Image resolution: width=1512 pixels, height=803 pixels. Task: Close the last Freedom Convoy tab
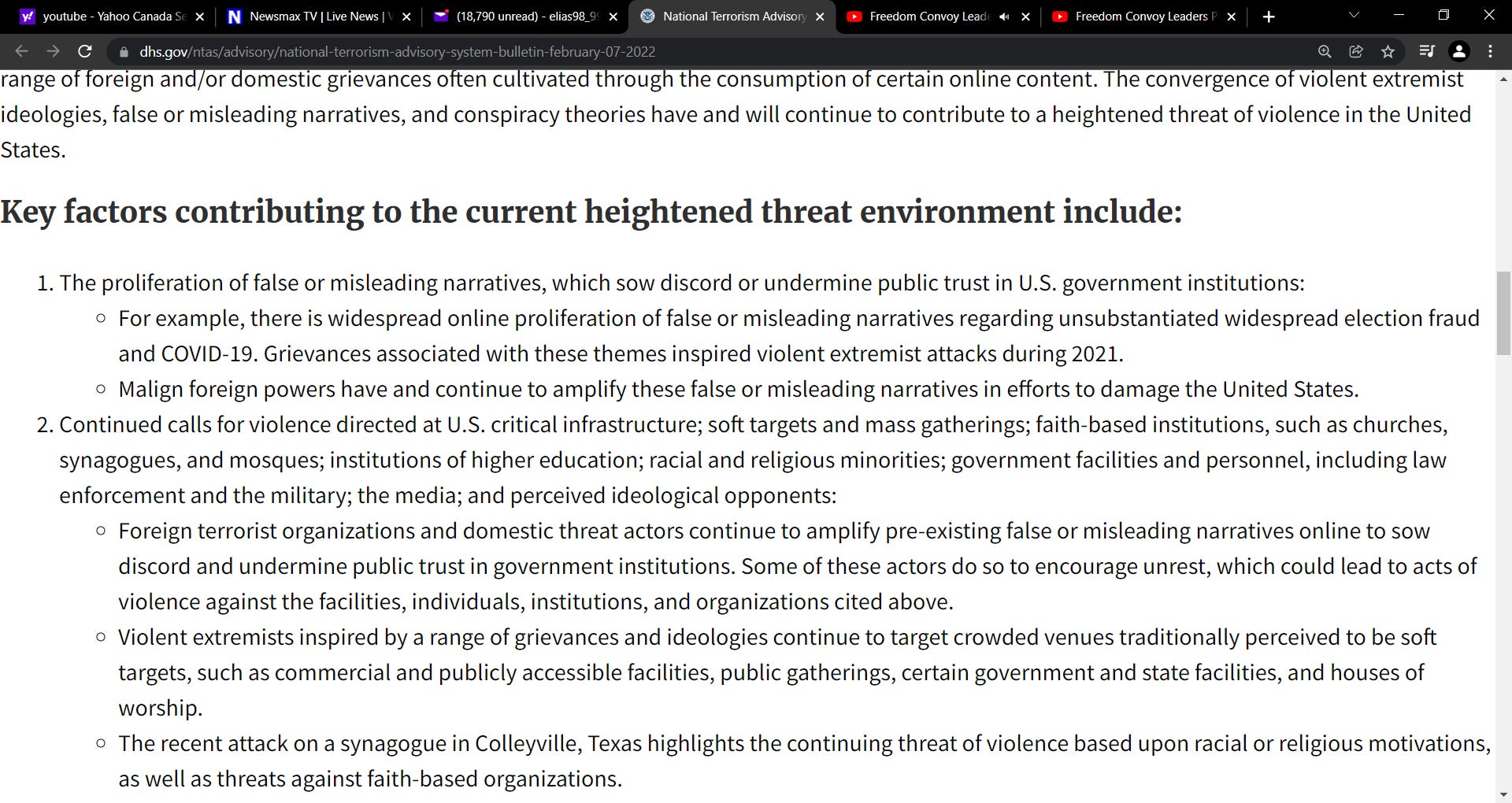[x=1232, y=17]
